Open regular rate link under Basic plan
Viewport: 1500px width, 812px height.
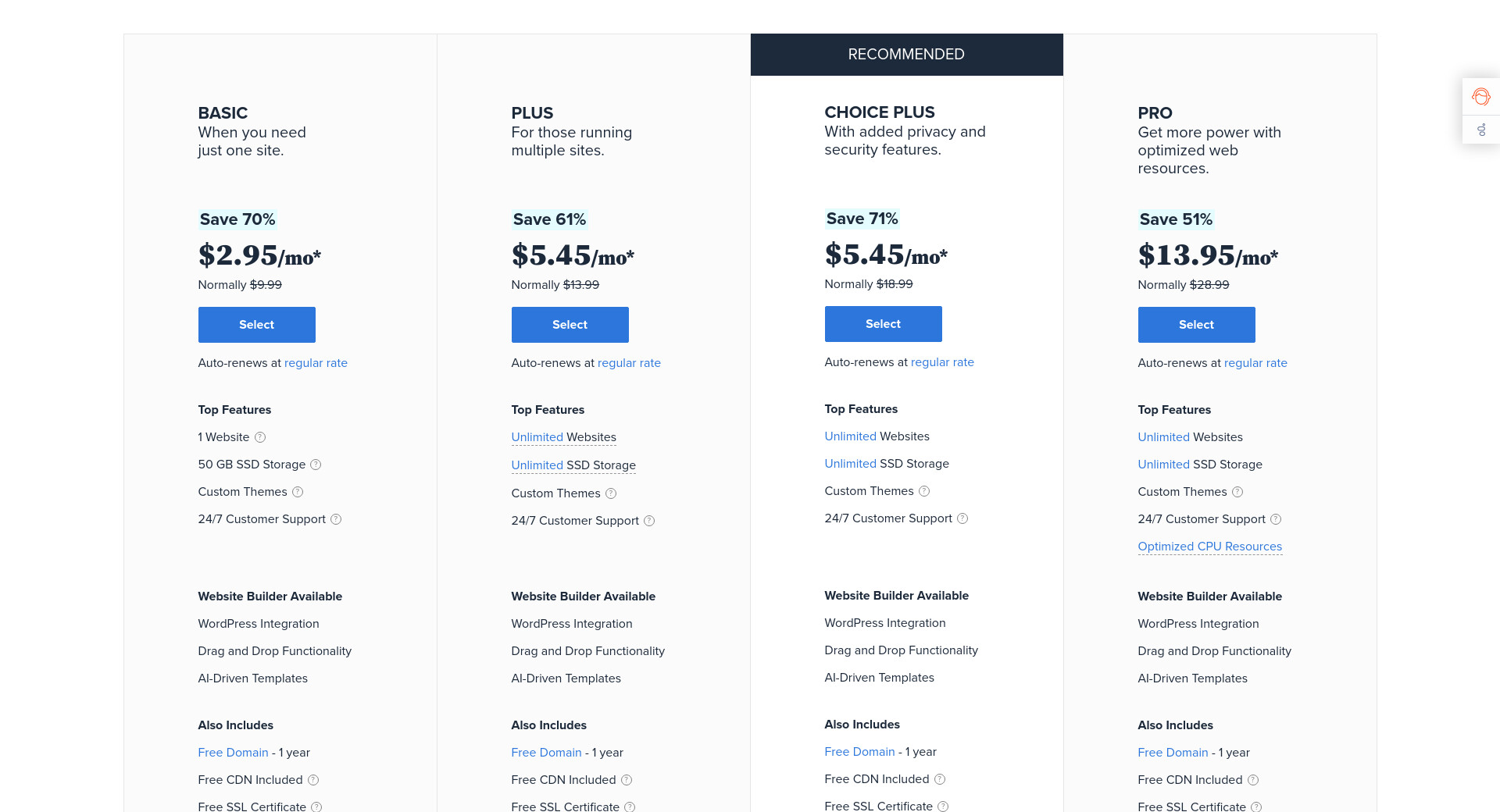[316, 363]
